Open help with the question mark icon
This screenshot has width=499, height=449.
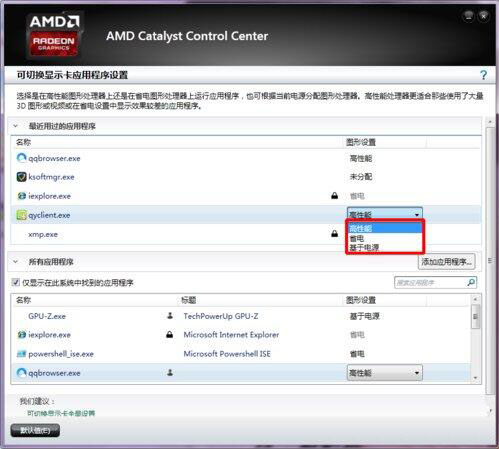coord(483,75)
